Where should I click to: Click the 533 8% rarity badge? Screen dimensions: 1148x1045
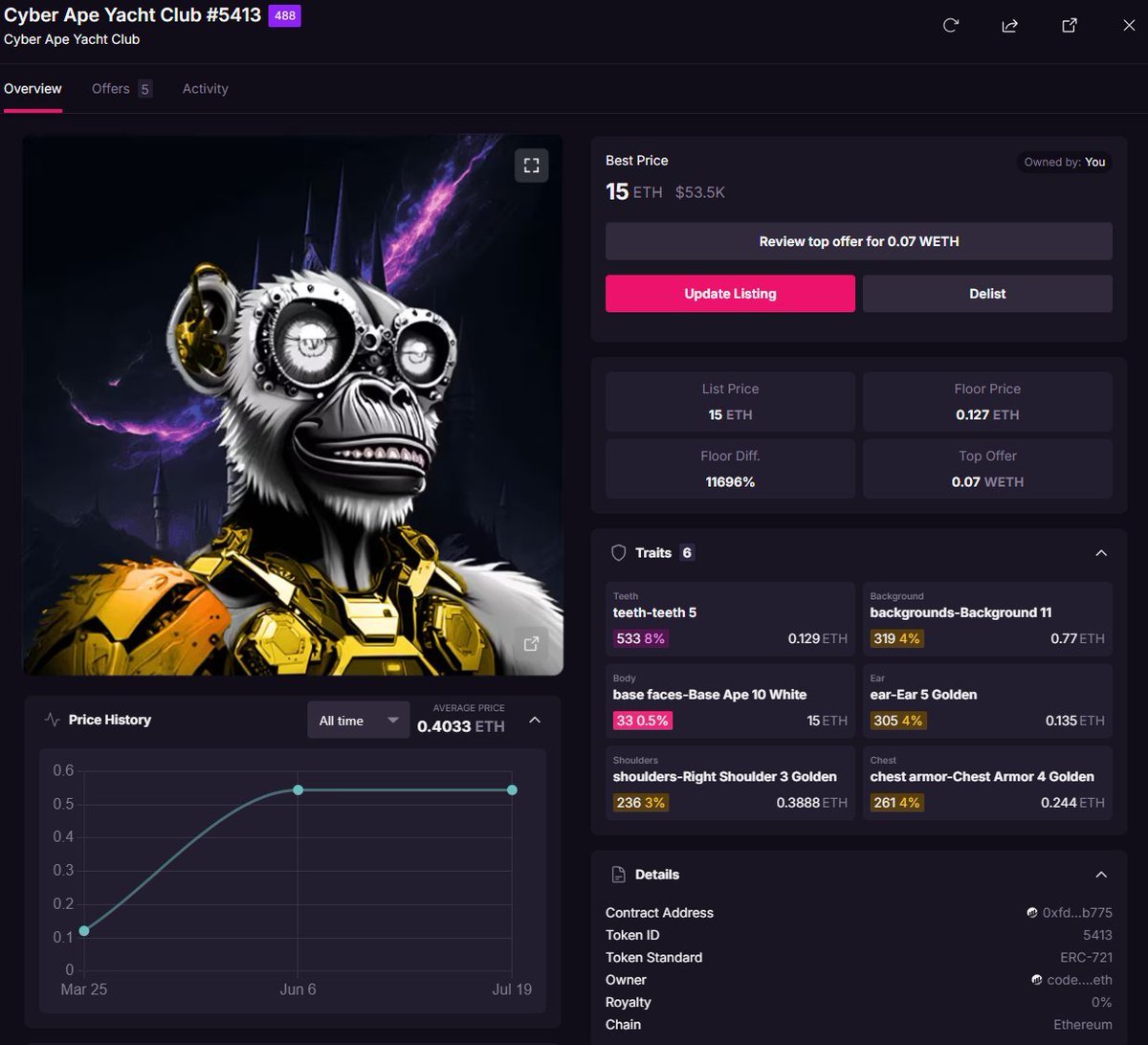641,638
